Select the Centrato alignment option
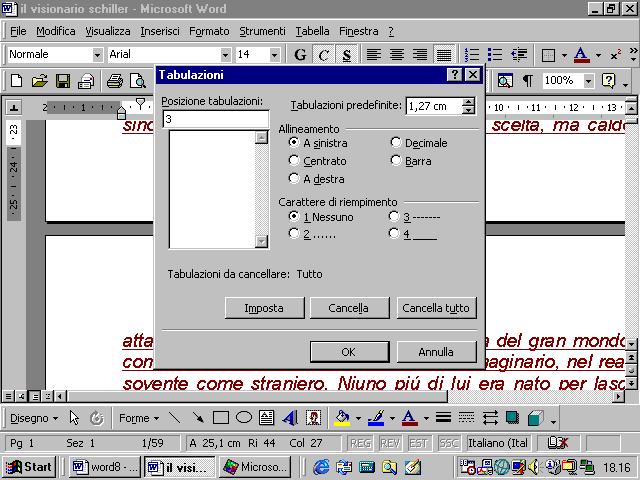 [318, 161]
